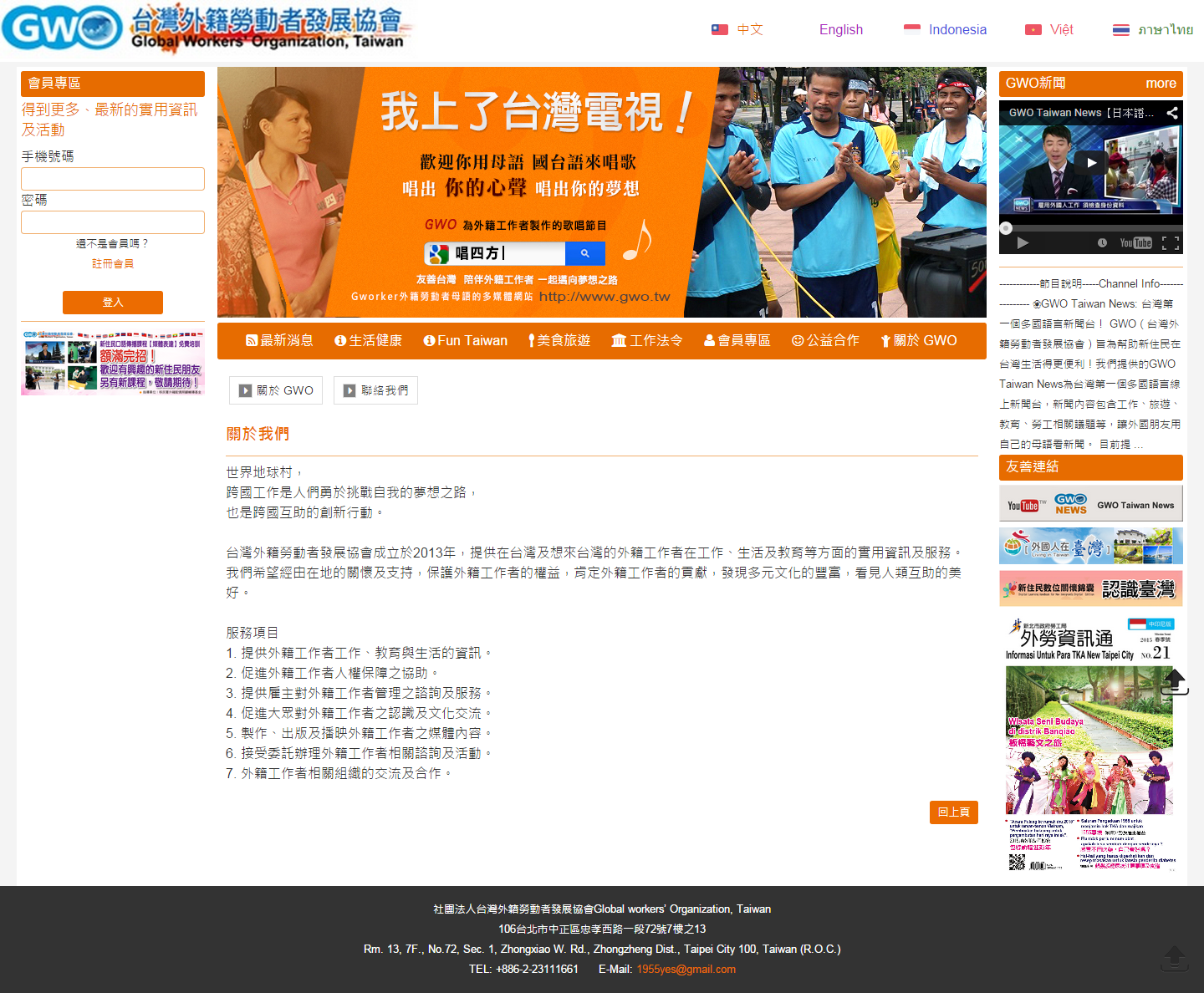Click the 回上頁 back button
1204x993 pixels.
[x=953, y=812]
